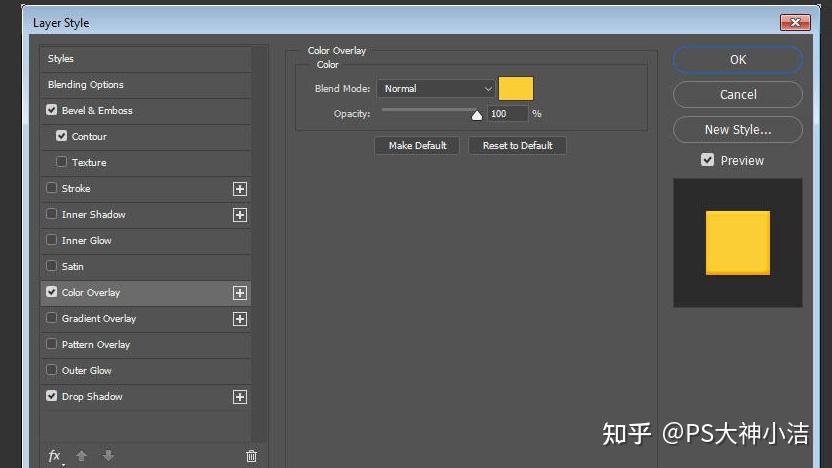Click Reset to Default button

517,145
